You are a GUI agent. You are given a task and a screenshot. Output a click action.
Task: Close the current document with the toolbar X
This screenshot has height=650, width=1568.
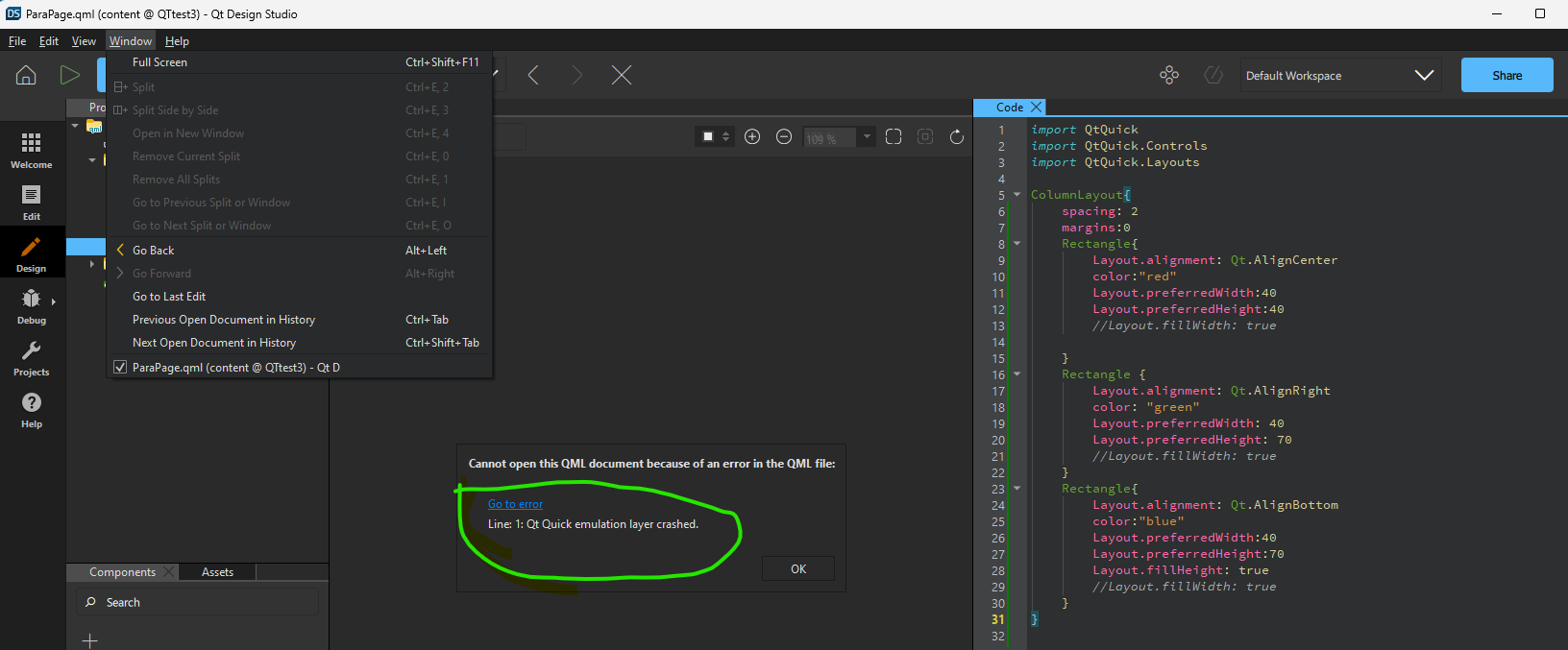[622, 75]
